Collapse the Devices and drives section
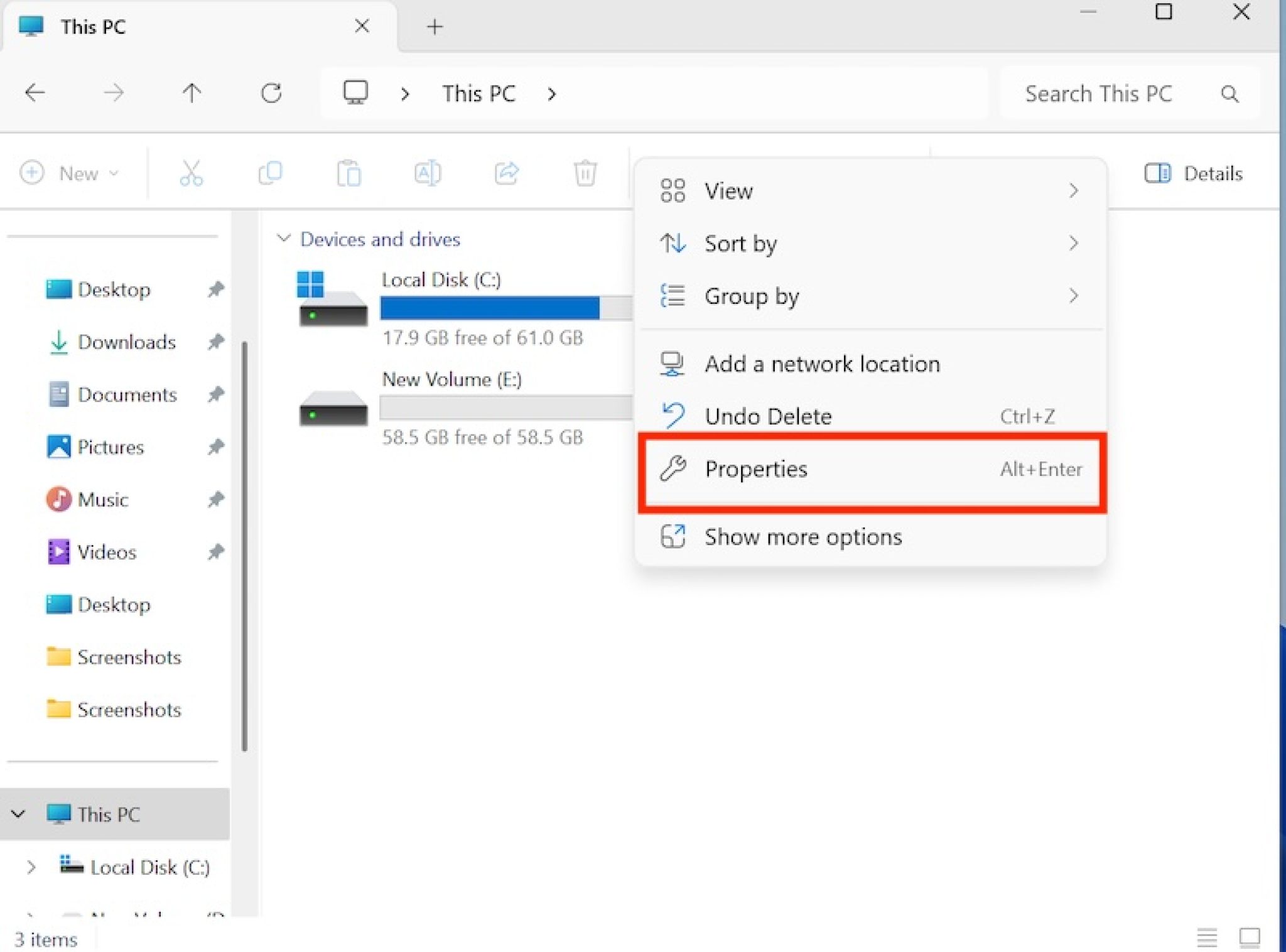 coord(283,239)
